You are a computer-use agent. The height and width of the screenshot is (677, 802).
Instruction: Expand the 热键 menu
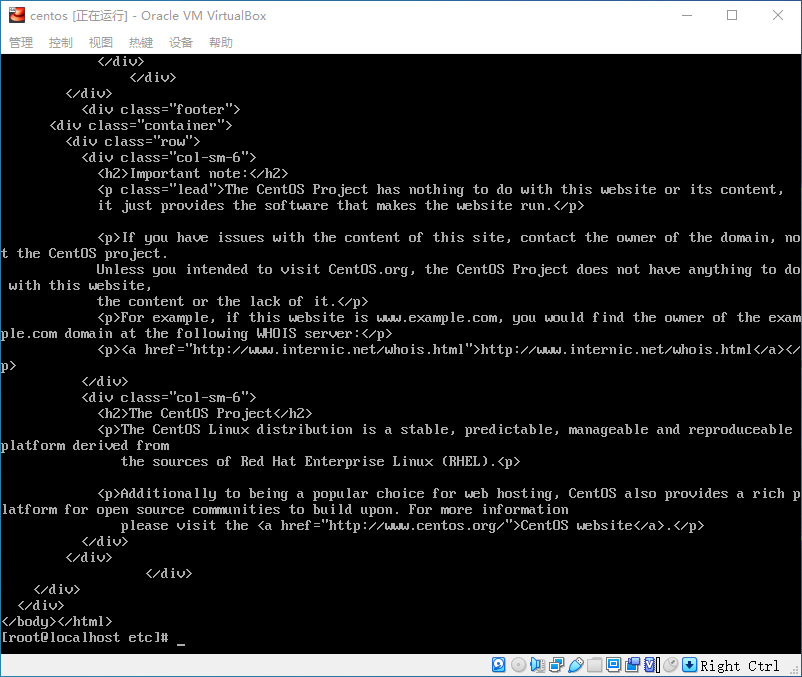point(141,43)
